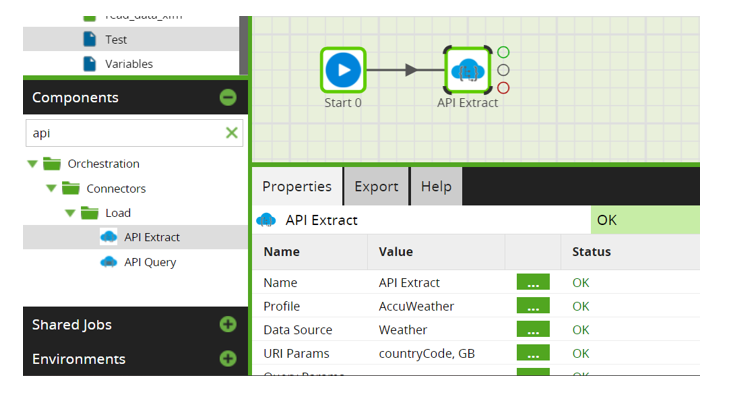Screen dimensions: 730x418
Task: Click the Shared Jobs panel header
Action: (x=135, y=324)
